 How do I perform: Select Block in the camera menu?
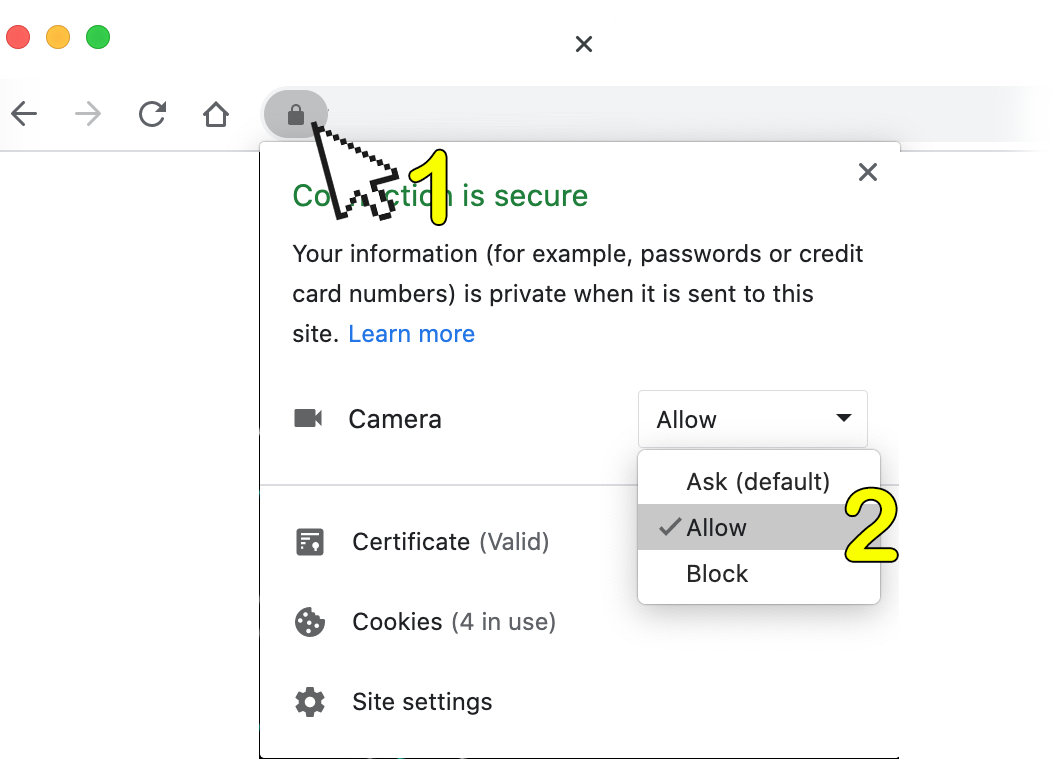click(717, 574)
